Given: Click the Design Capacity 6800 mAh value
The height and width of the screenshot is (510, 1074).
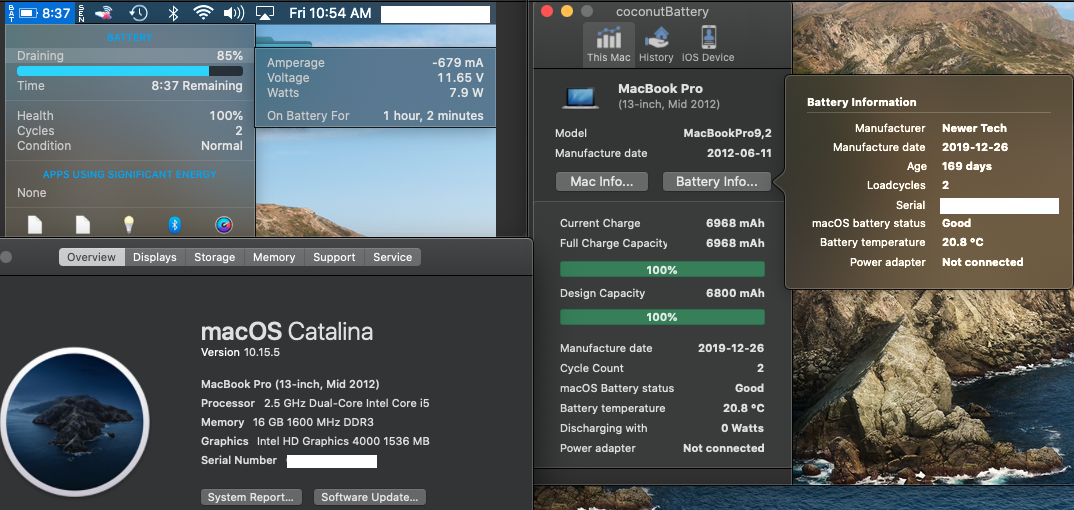Looking at the screenshot, I should click(x=735, y=293).
